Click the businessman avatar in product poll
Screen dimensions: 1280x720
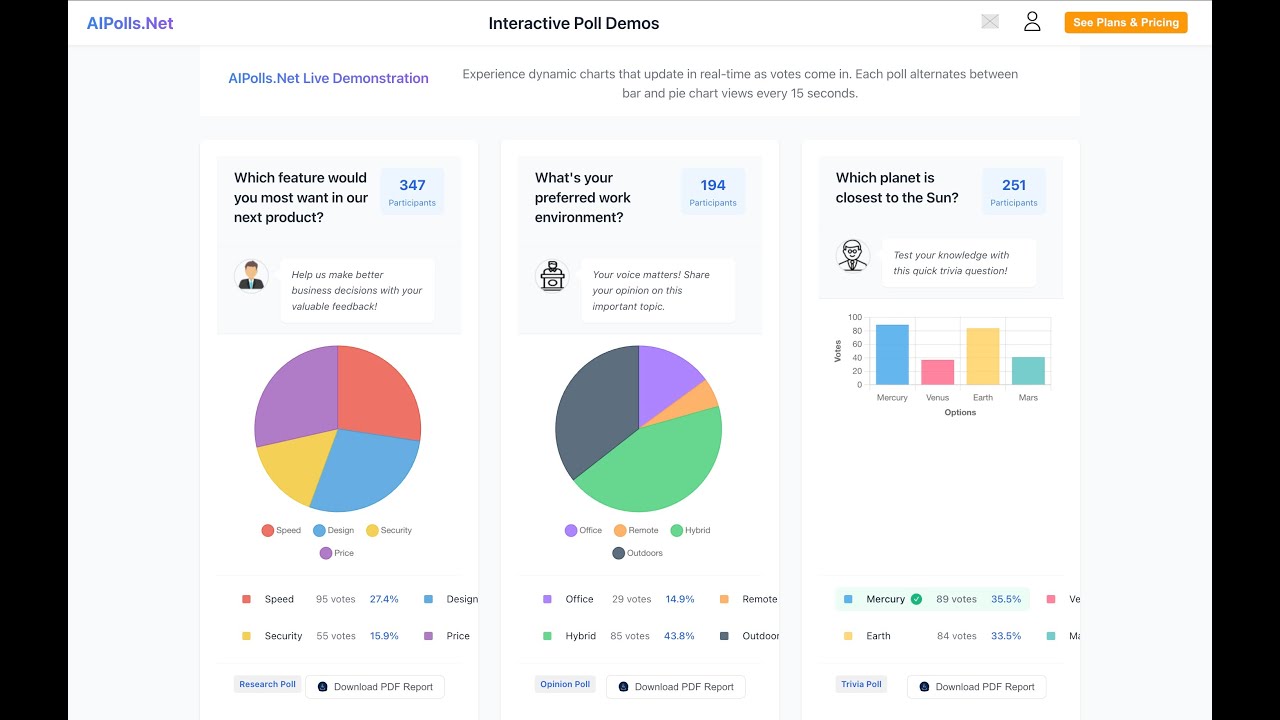tap(251, 275)
